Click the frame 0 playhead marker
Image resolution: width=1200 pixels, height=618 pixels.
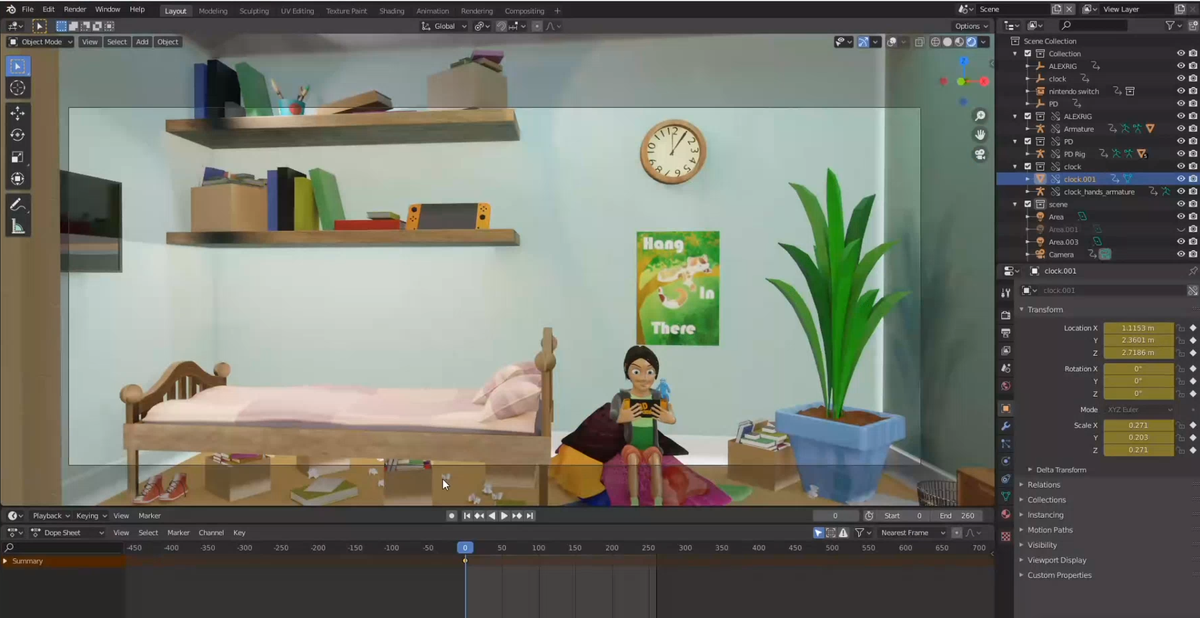(465, 548)
